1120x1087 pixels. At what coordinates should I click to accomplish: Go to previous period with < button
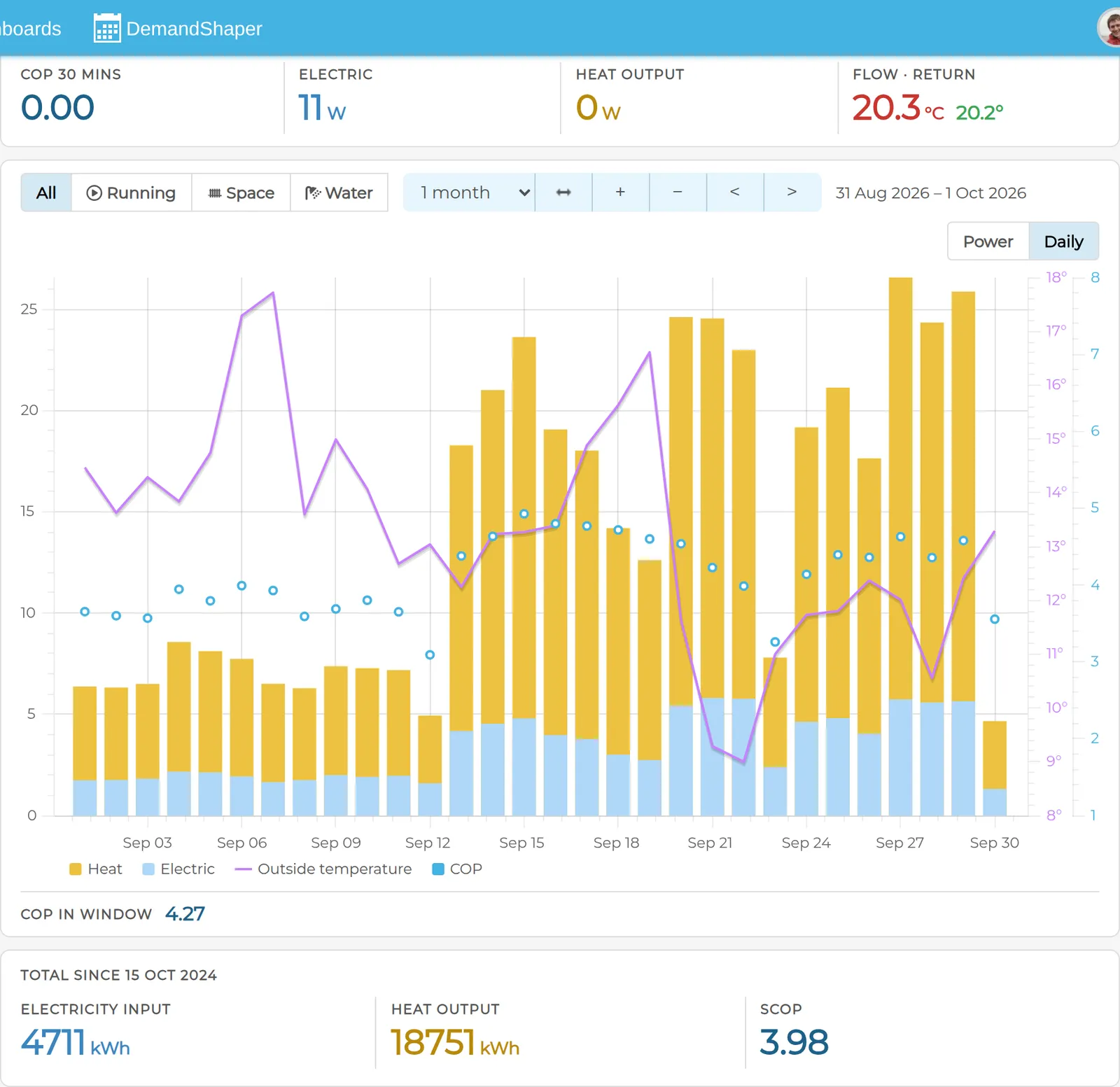(x=735, y=192)
